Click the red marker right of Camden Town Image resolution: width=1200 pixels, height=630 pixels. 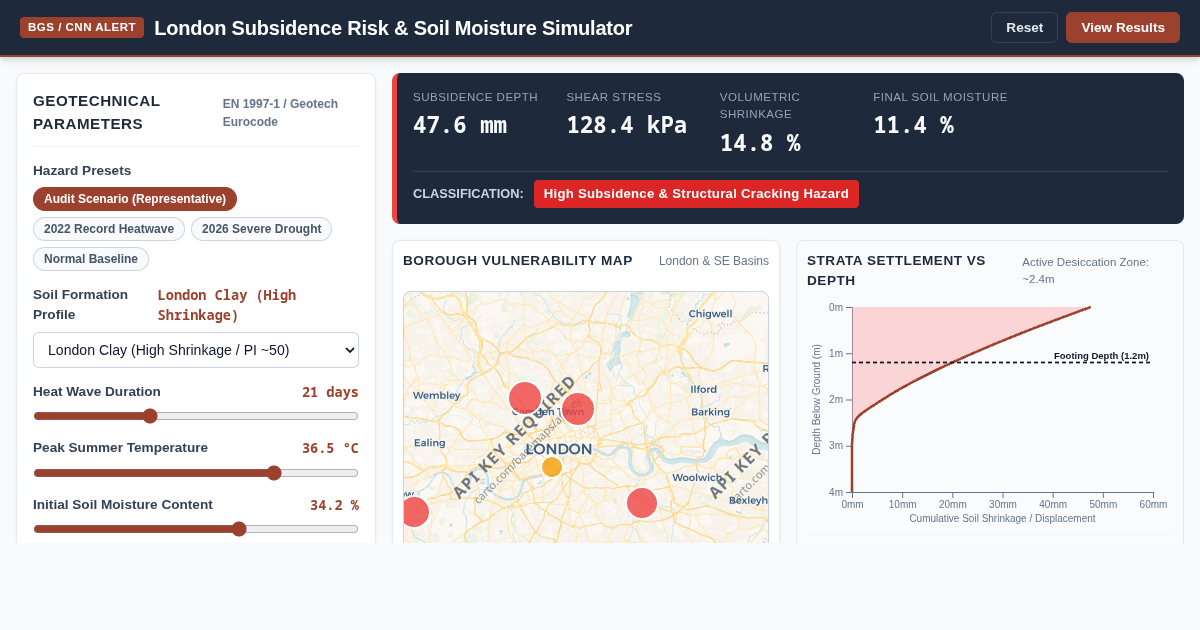[578, 409]
